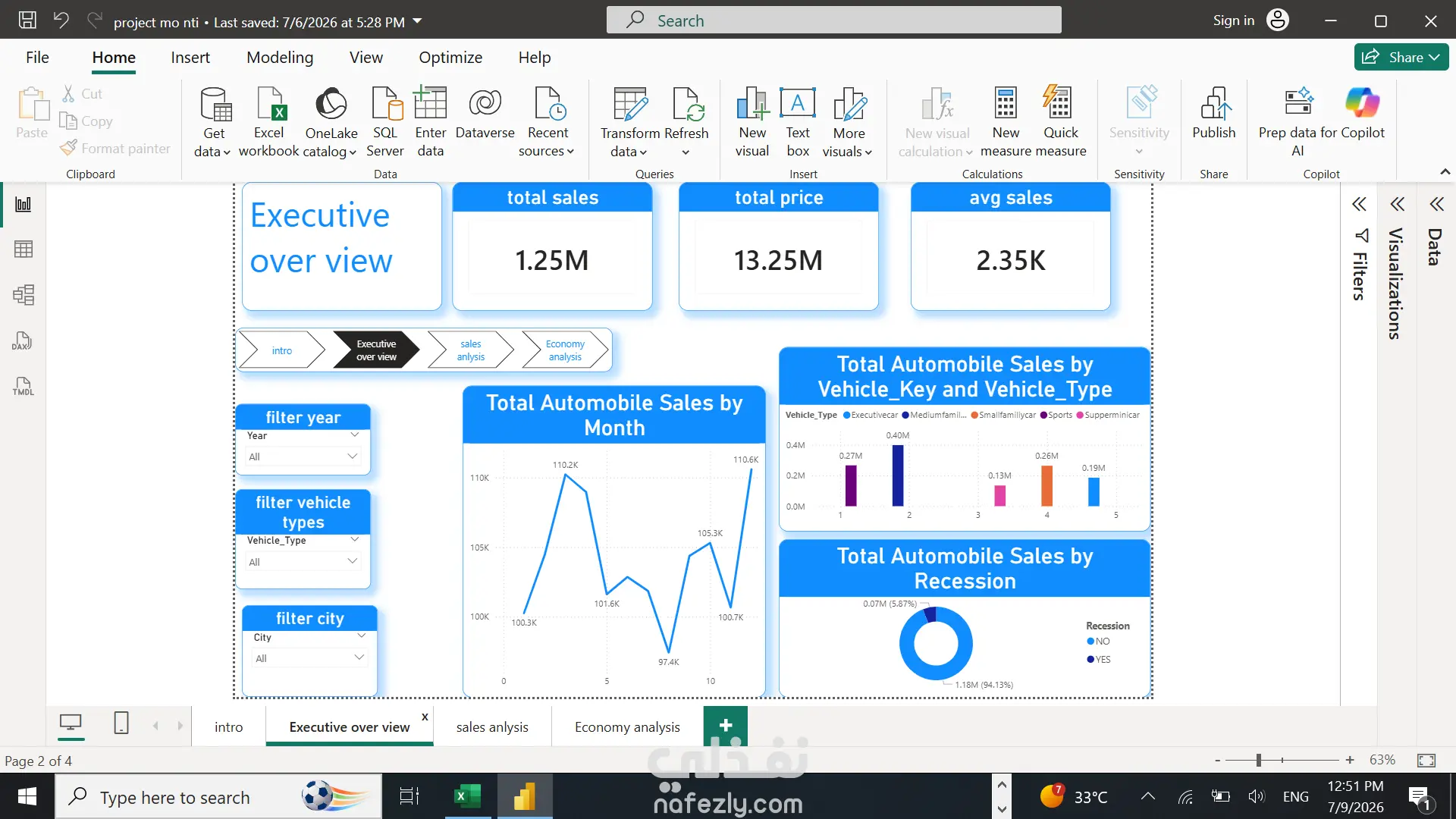Switch to the Optimize ribbon tab
The width and height of the screenshot is (1456, 819).
[450, 58]
